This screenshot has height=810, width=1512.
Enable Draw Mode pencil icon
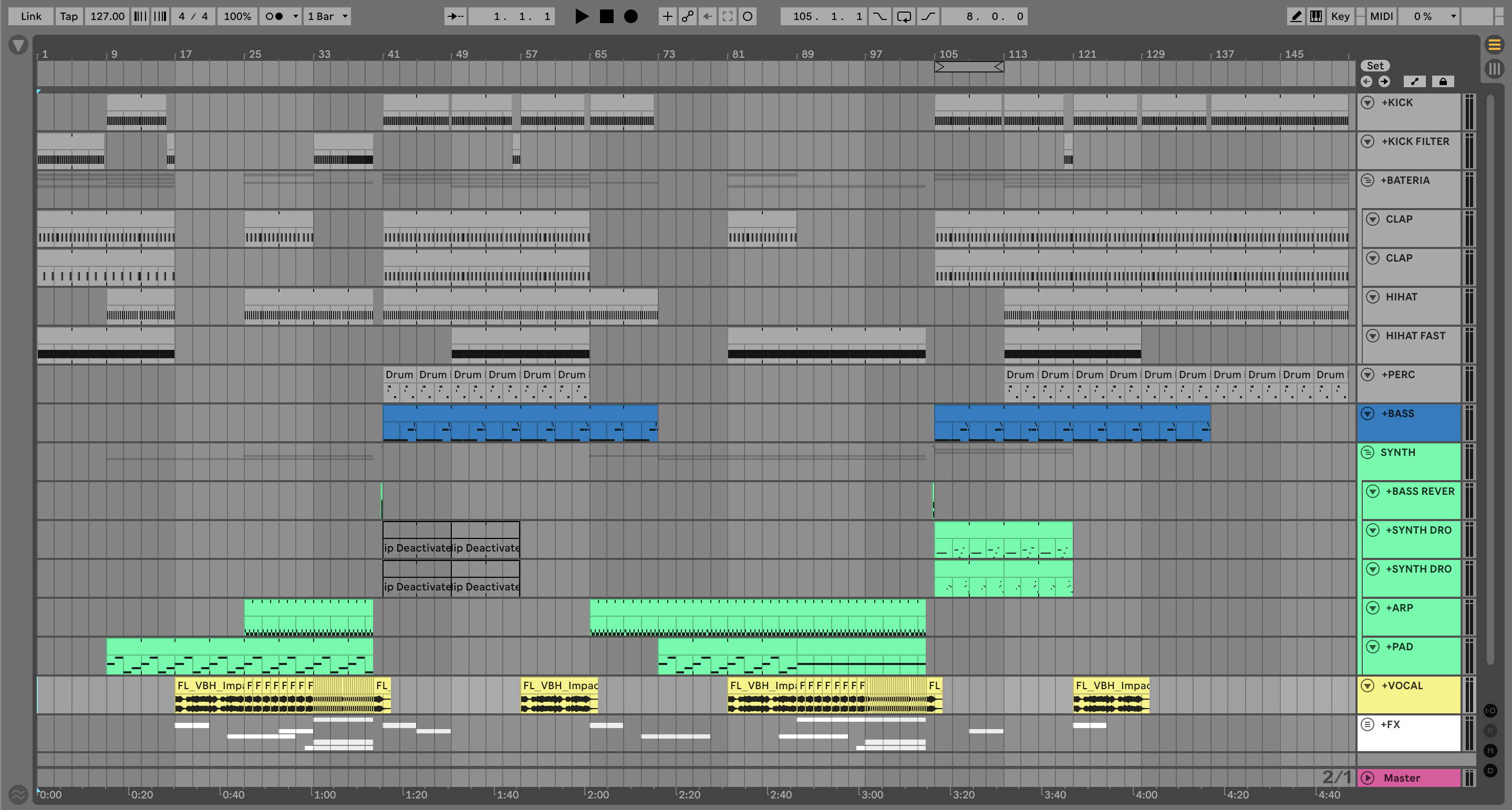[1296, 16]
